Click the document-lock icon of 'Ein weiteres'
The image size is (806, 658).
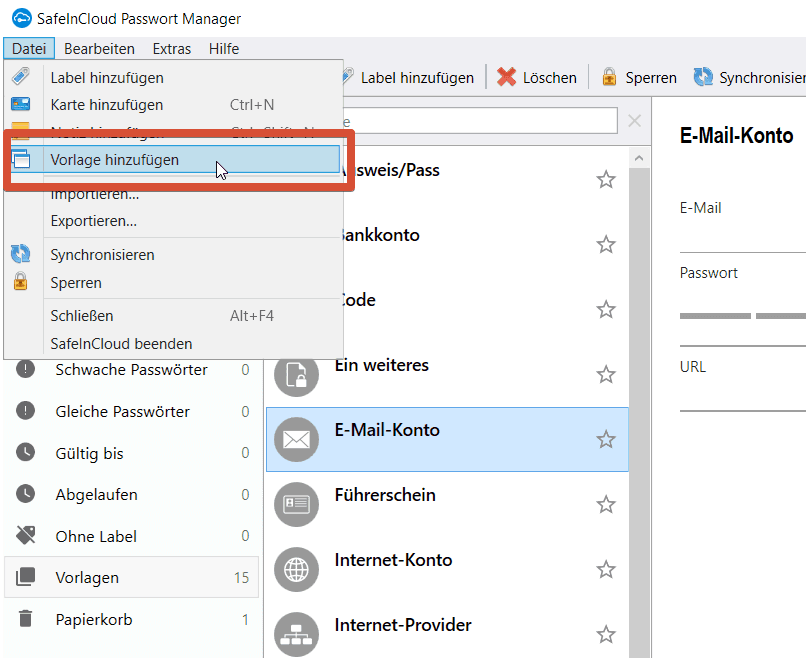coord(297,374)
